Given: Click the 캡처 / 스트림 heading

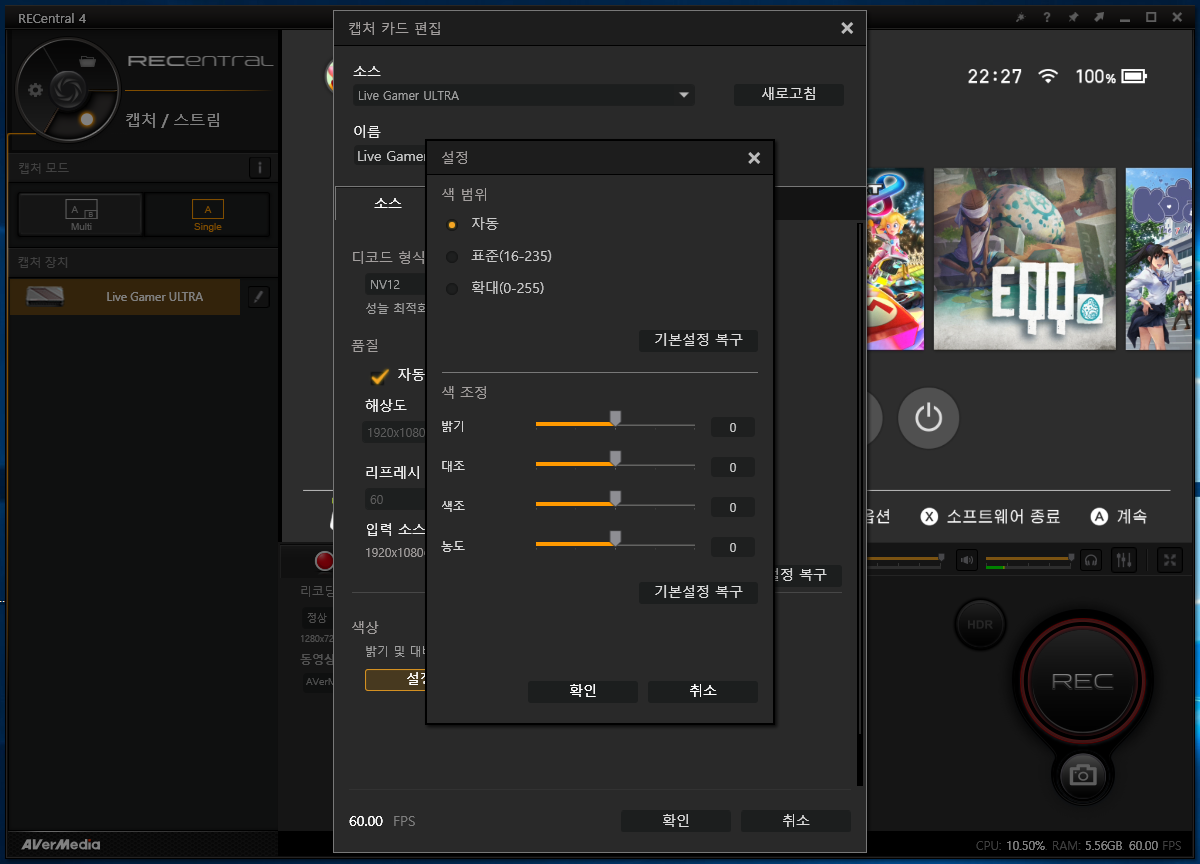Looking at the screenshot, I should 173,120.
